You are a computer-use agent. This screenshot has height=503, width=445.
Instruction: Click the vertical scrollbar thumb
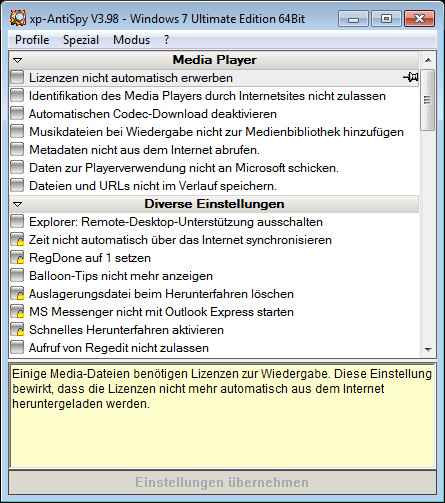point(428,100)
